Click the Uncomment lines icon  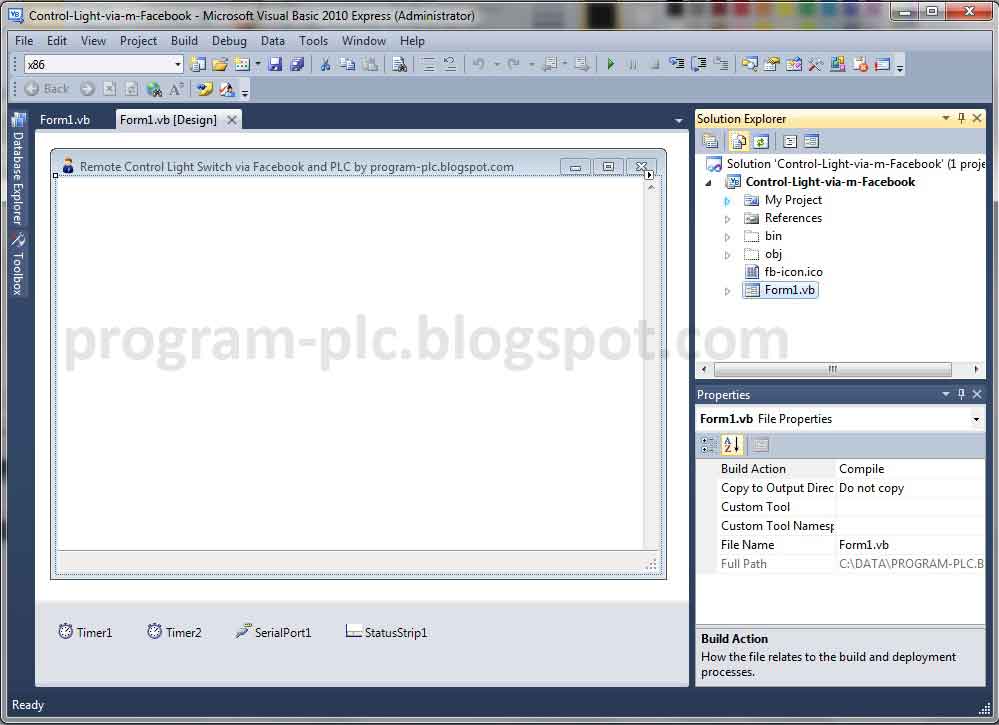point(450,64)
